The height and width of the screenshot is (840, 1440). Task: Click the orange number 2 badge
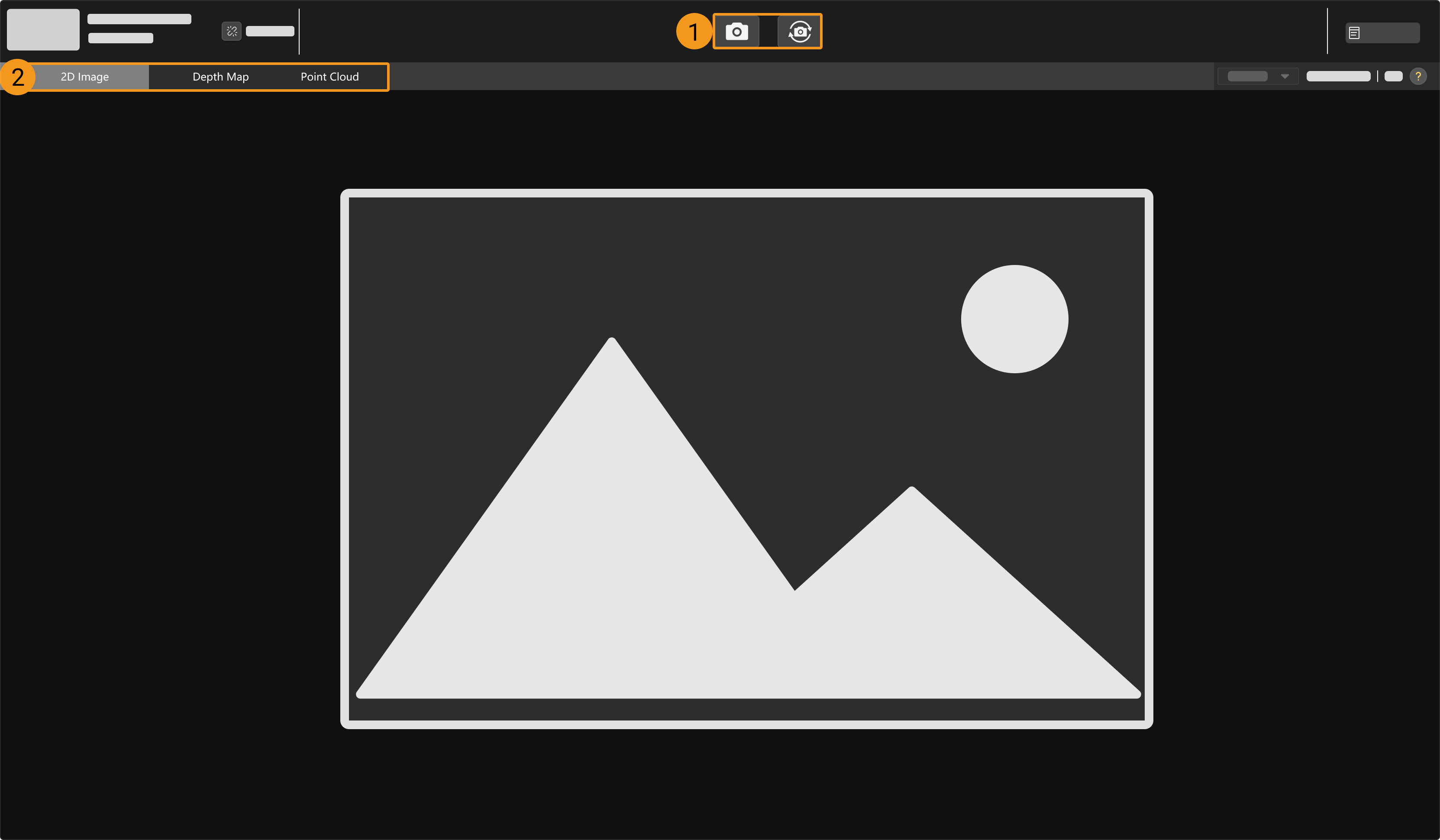(18, 77)
